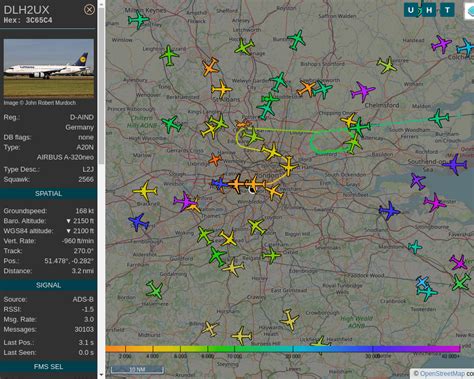Select purple aircraft north of Chelmsford
The image size is (474, 379).
pyautogui.click(x=362, y=91)
